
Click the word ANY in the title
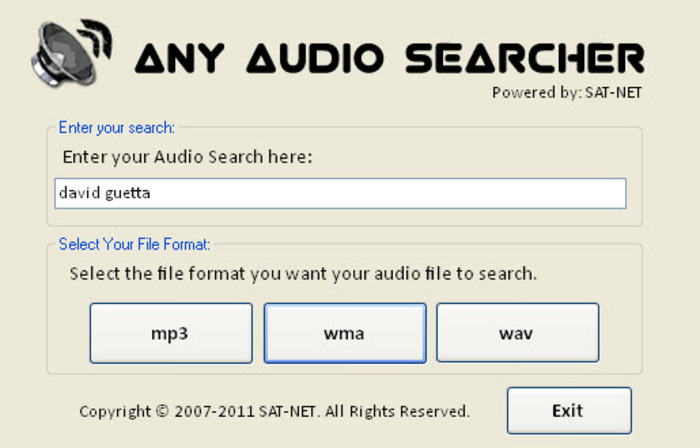[179, 58]
